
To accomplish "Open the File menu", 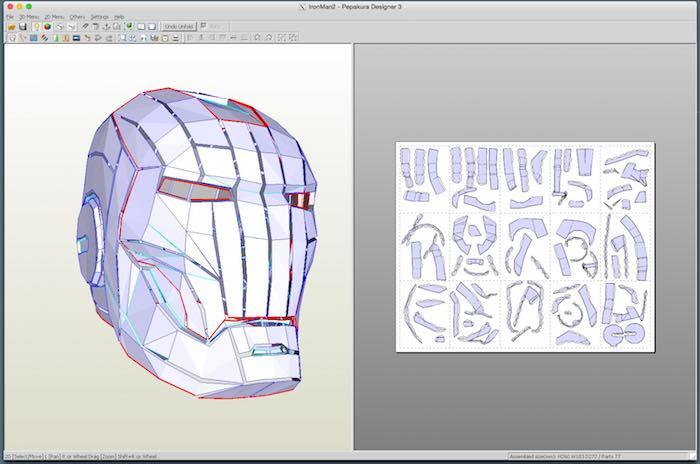I will pos(10,17).
